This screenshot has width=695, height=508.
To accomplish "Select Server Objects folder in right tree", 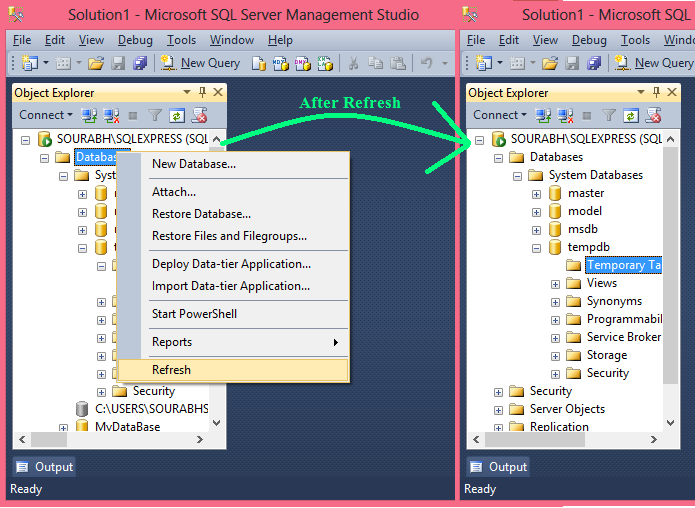I will click(567, 409).
